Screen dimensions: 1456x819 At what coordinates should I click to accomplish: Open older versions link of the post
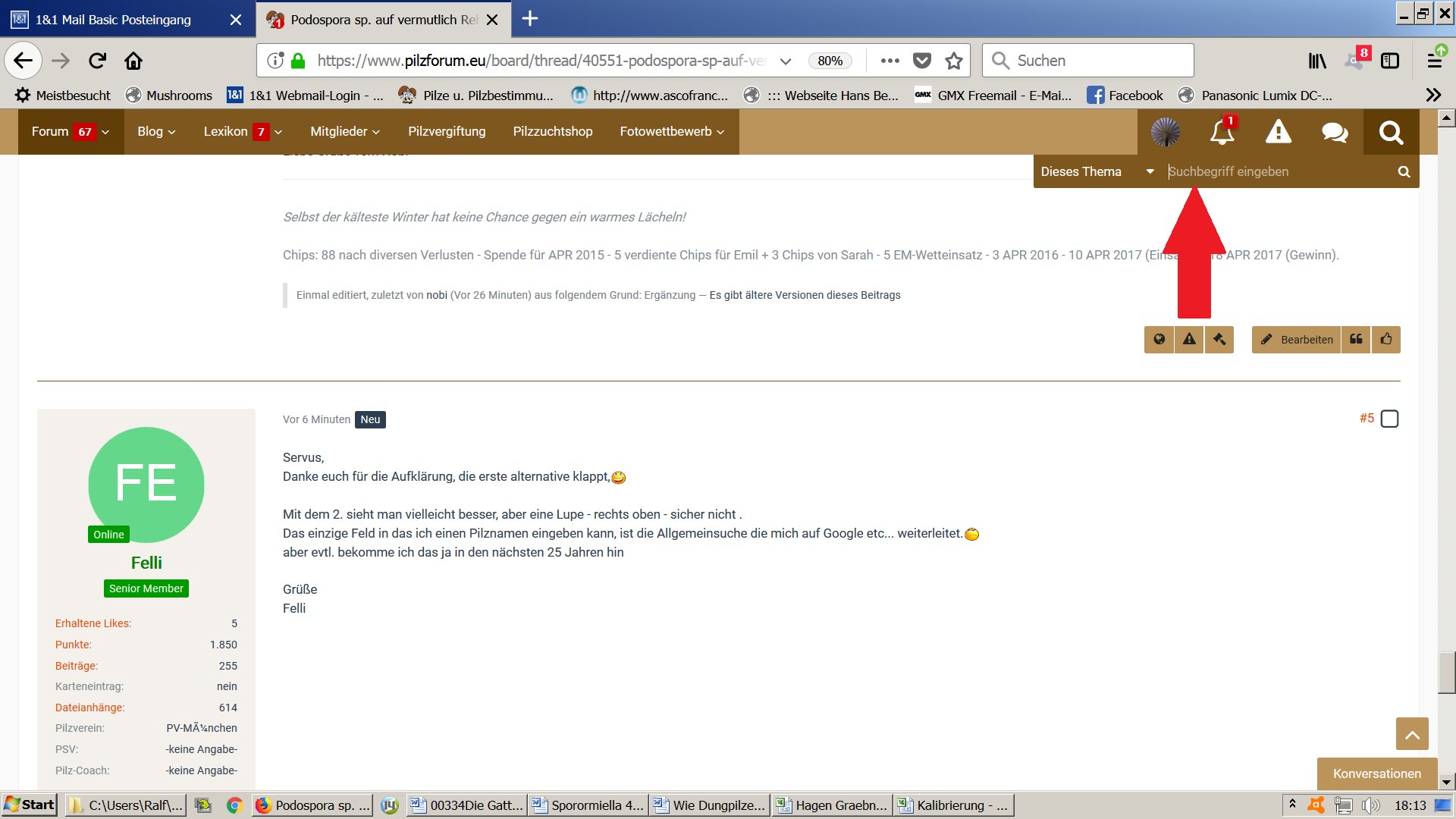pyautogui.click(x=805, y=295)
